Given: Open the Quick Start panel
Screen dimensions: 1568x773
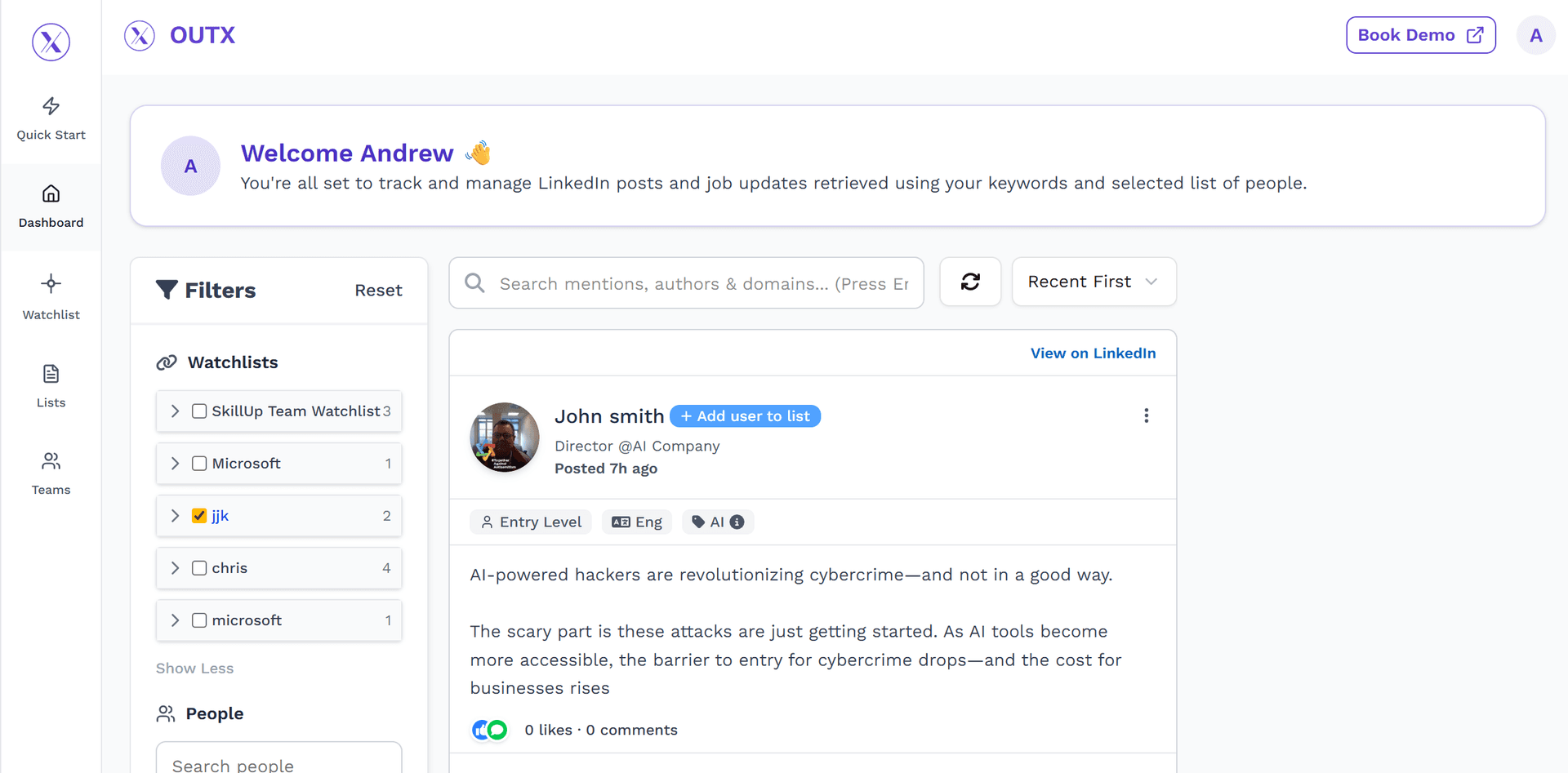Looking at the screenshot, I should point(51,118).
